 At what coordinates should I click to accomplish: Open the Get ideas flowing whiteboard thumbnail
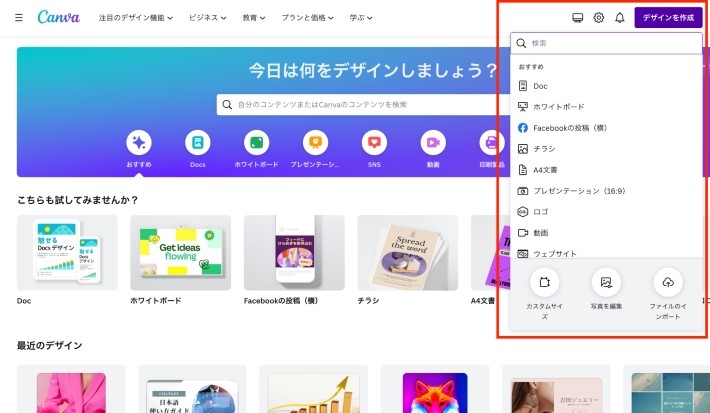[x=181, y=252]
